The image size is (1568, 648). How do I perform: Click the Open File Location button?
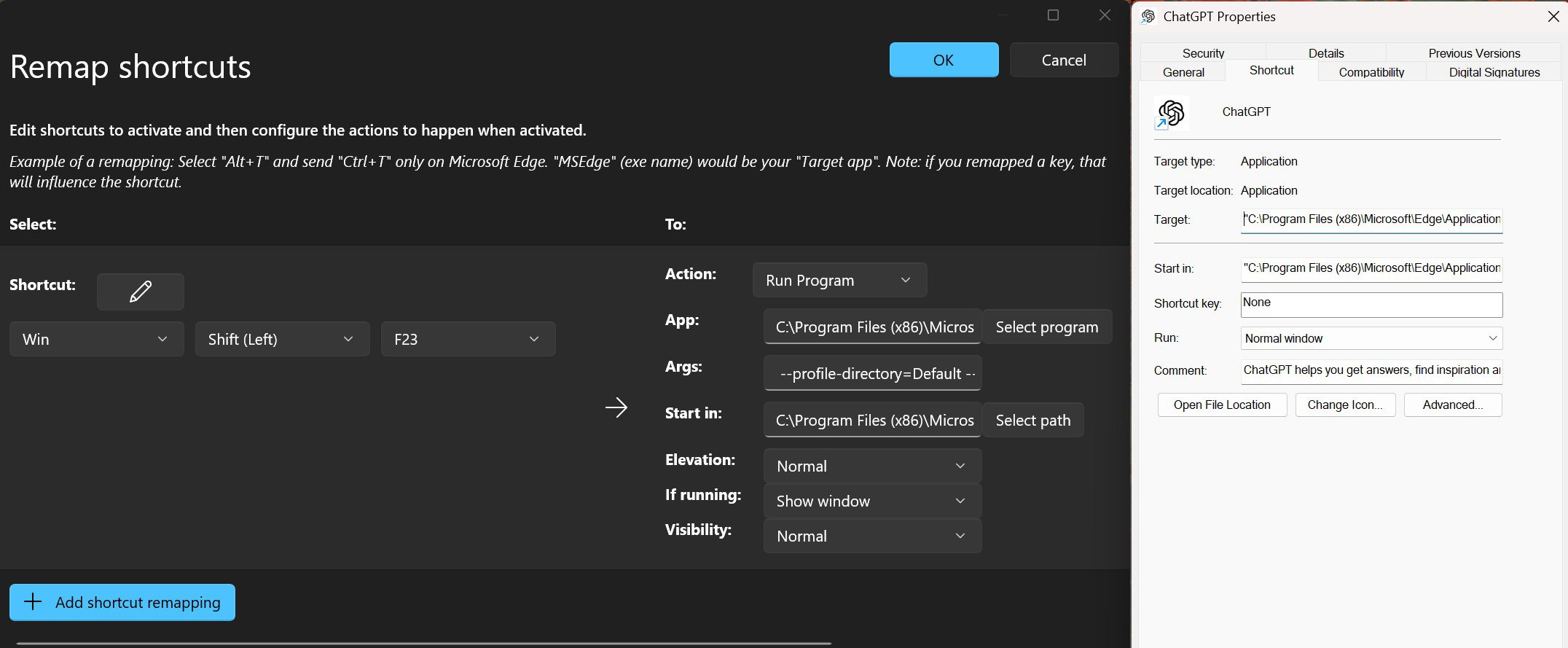click(x=1221, y=405)
